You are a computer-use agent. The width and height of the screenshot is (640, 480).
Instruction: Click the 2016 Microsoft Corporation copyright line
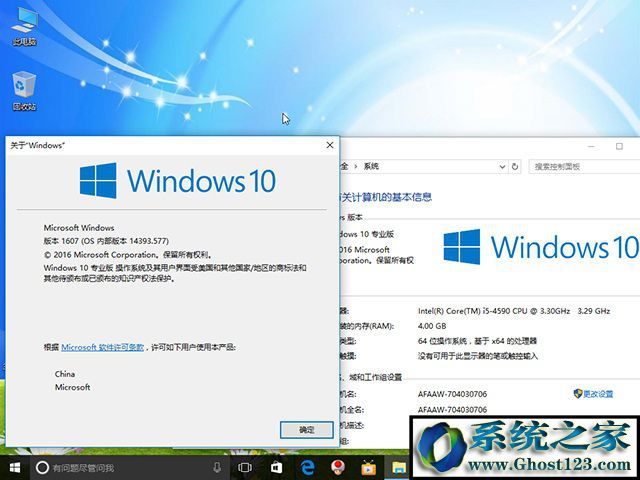pyautogui.click(x=128, y=255)
